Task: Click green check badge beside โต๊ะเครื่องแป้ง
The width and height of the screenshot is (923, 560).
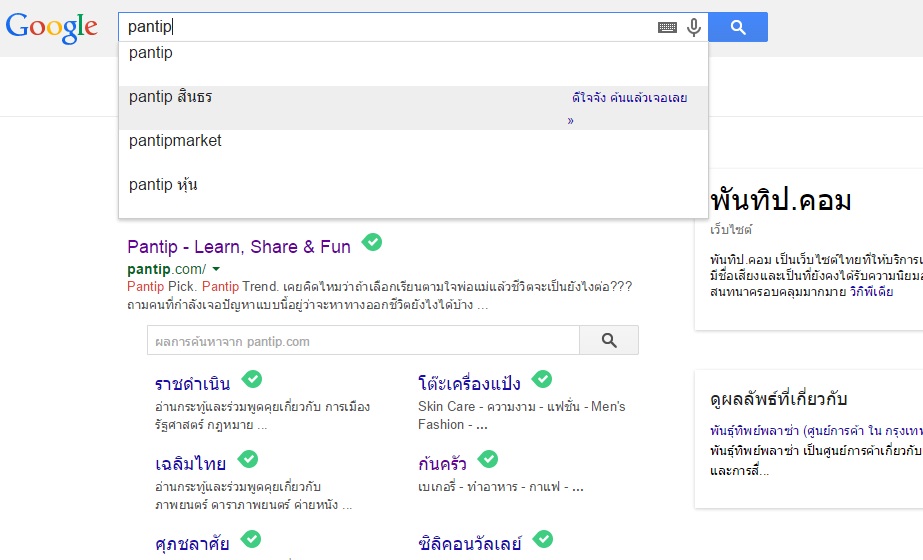Action: (x=542, y=379)
